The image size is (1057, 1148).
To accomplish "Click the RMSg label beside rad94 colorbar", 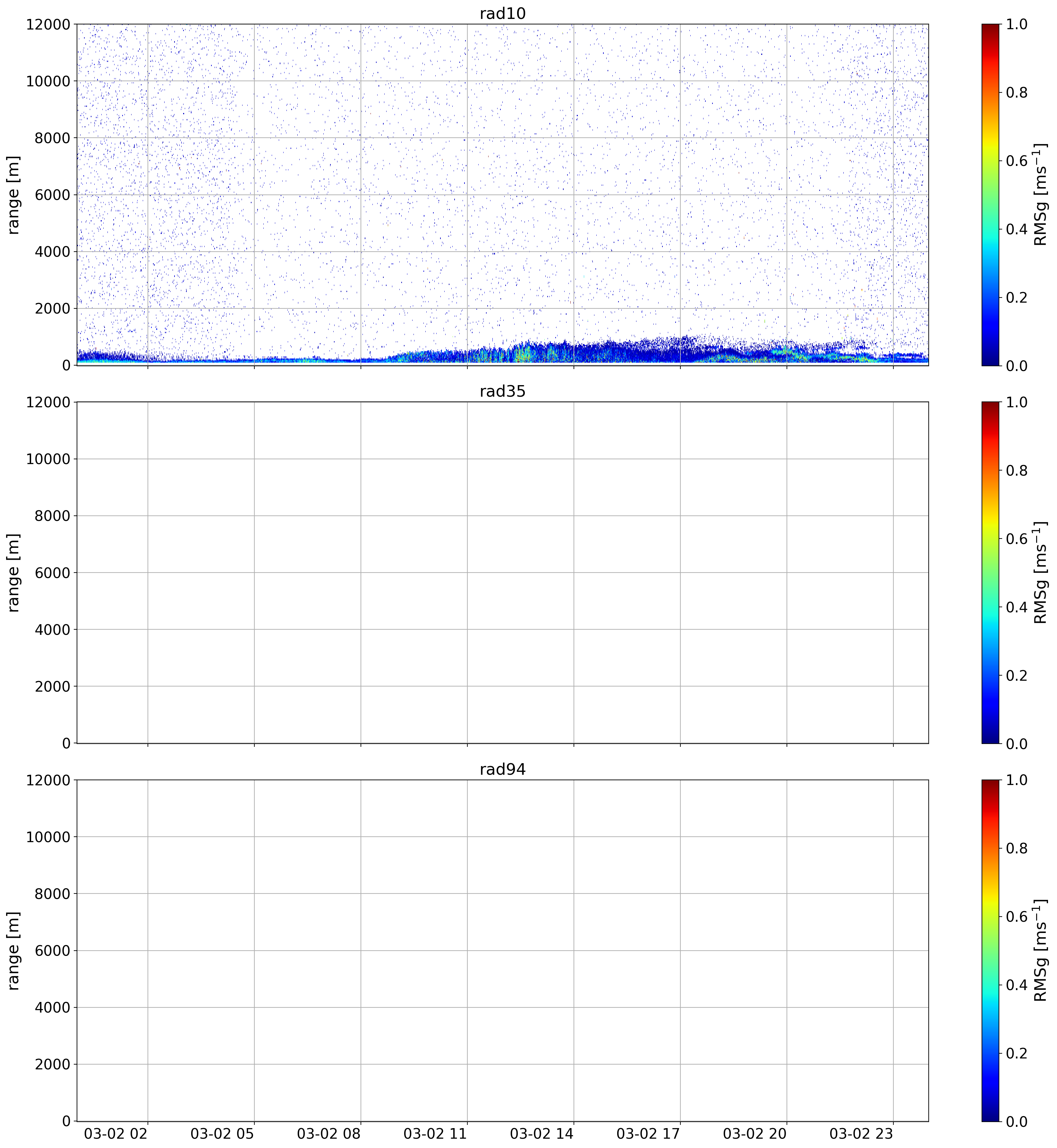I will click(1040, 951).
